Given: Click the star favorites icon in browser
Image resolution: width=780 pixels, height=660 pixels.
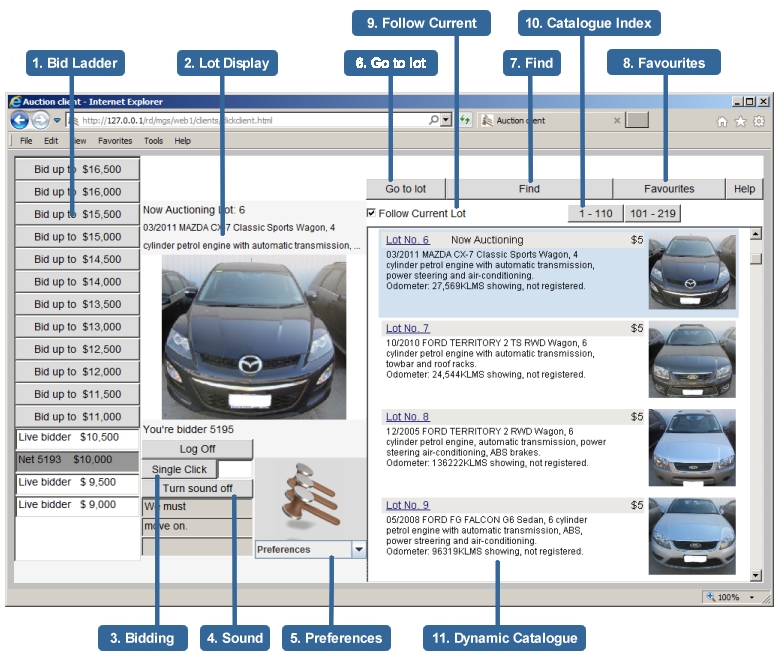Looking at the screenshot, I should [740, 121].
